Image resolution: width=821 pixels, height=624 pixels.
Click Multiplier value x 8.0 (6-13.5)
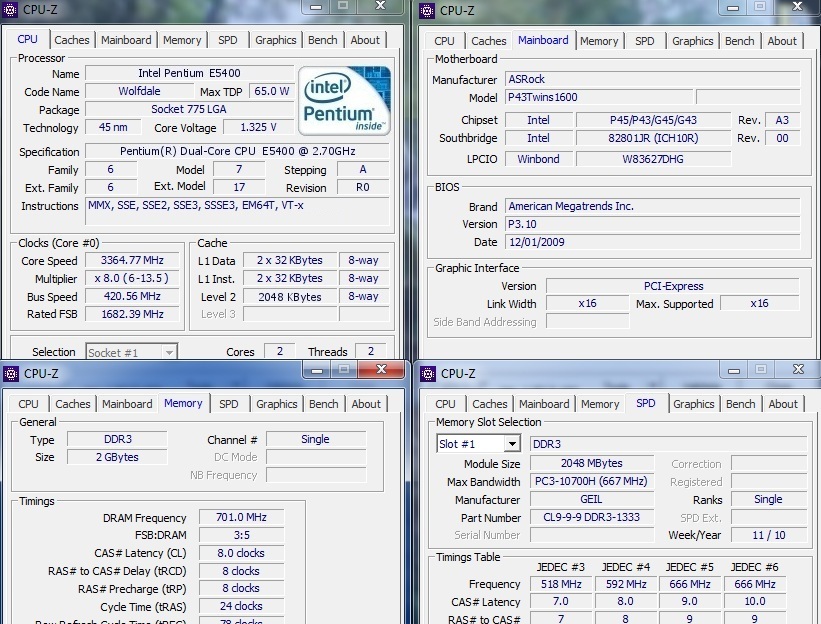tap(132, 278)
